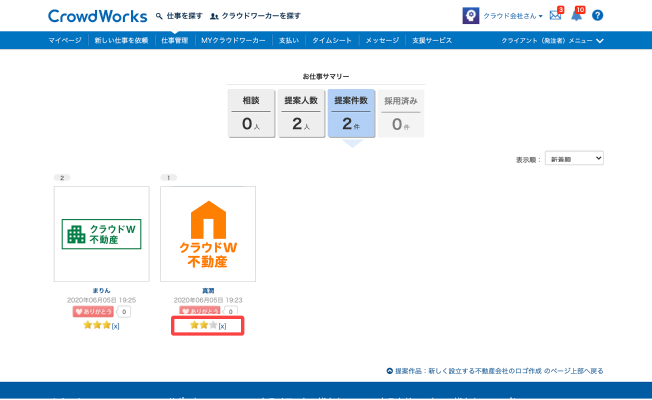Open the 表示順 sort dropdown
652x400 pixels.
[574, 158]
